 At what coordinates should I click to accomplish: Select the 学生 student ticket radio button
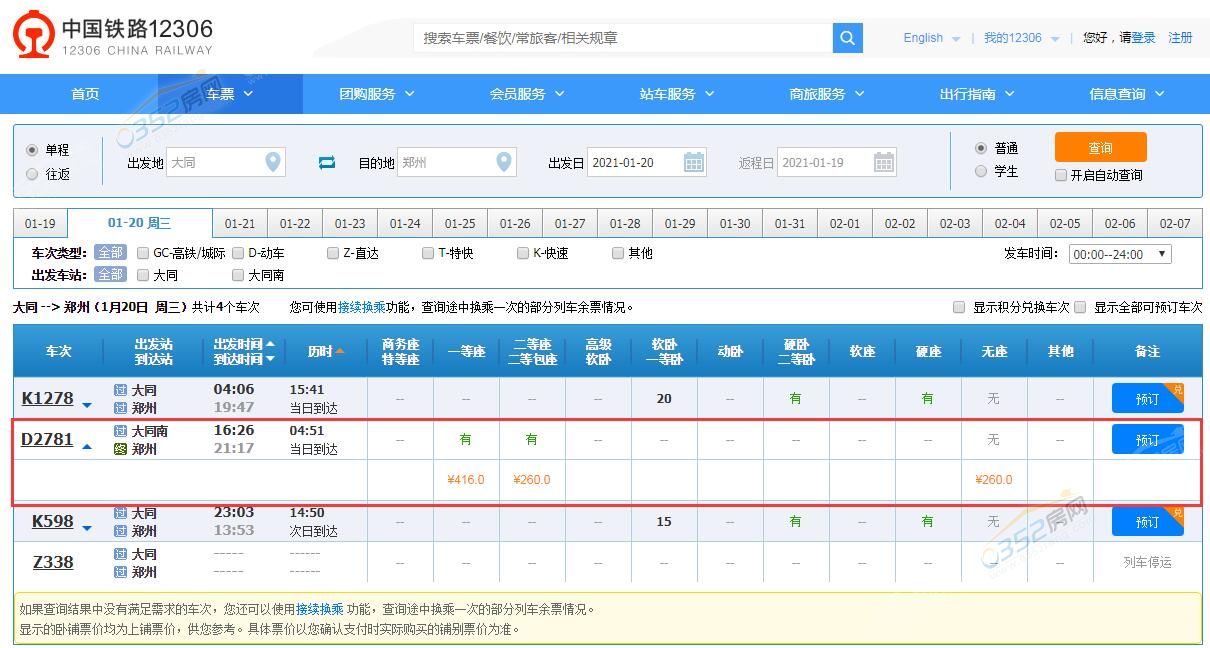click(x=981, y=171)
